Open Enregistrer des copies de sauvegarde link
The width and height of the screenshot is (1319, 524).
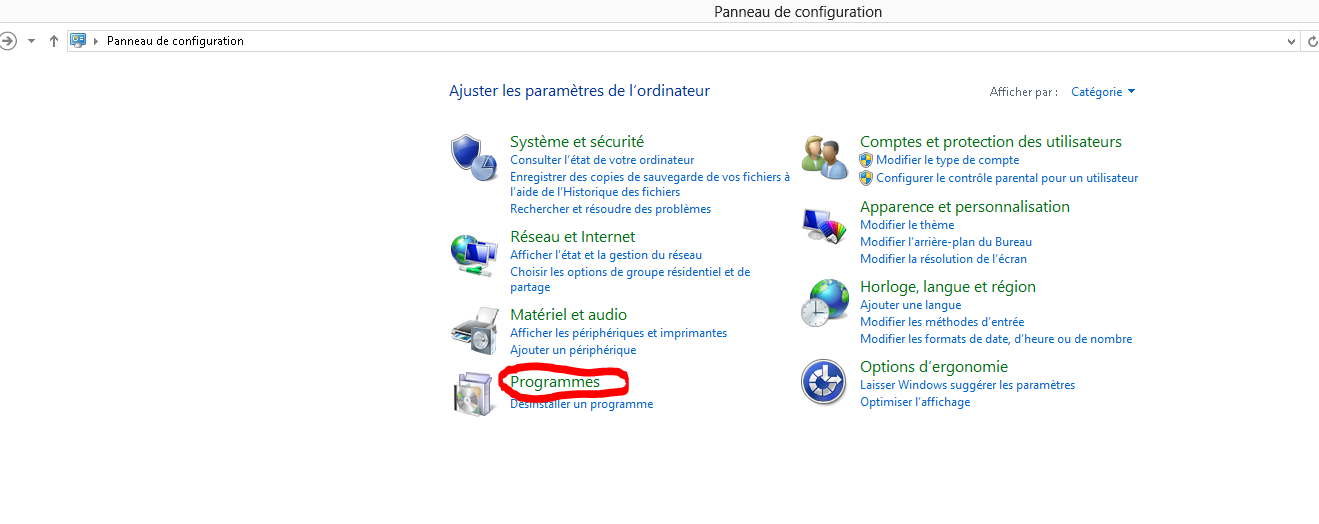tap(650, 184)
